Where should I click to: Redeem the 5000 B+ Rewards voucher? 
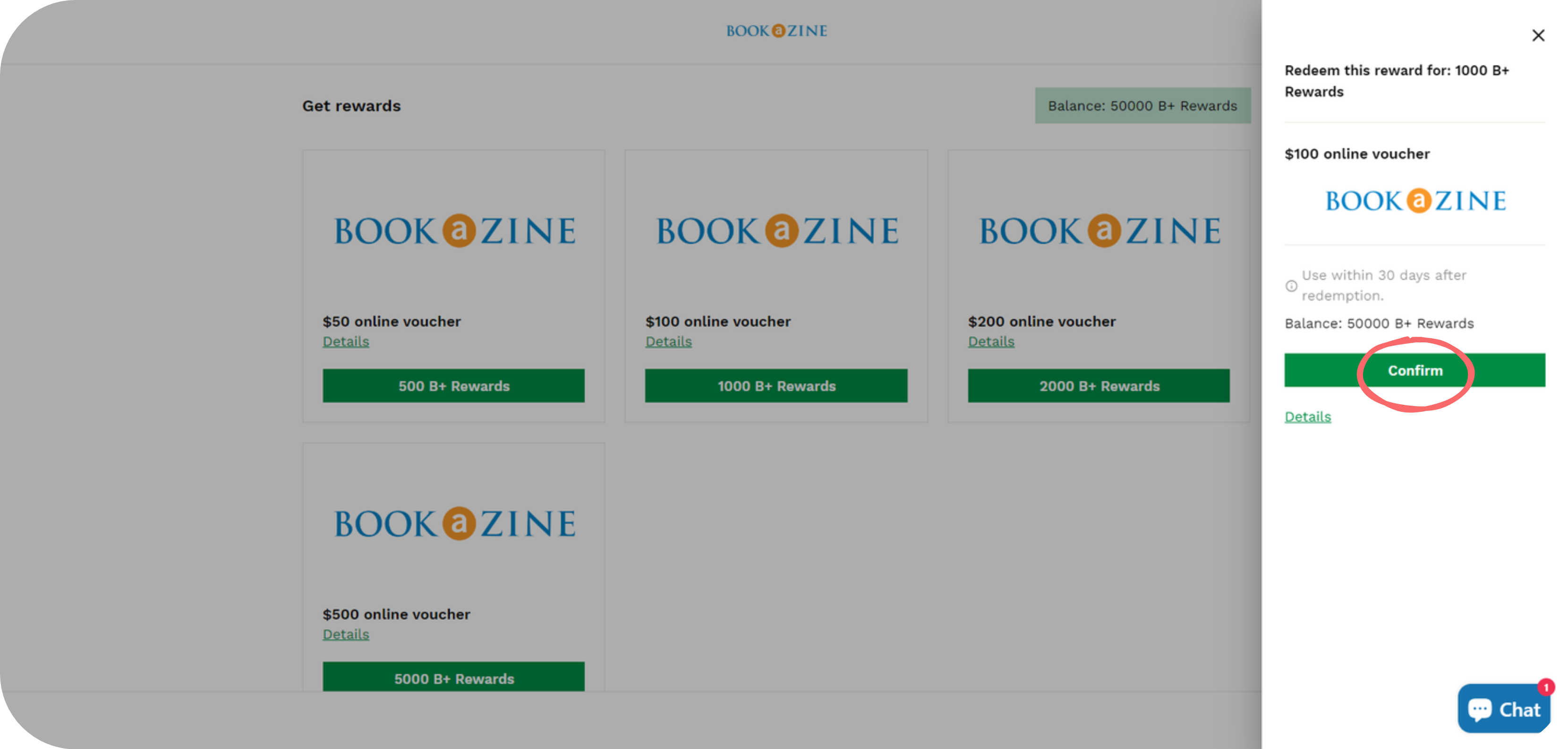pyautogui.click(x=453, y=678)
